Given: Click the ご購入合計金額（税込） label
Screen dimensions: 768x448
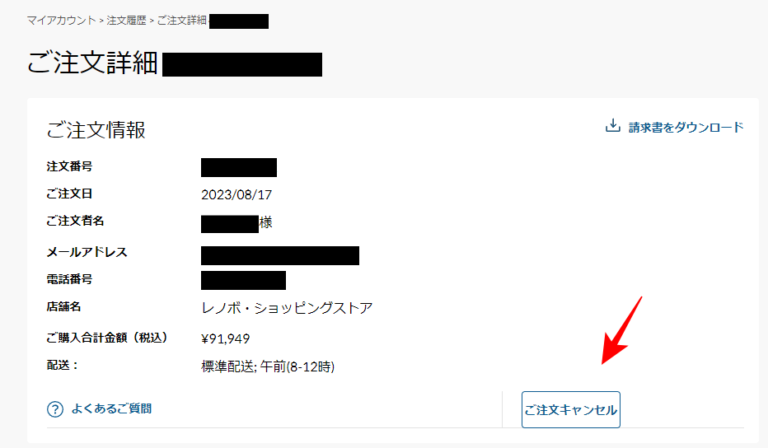Looking at the screenshot, I should tap(107, 338).
